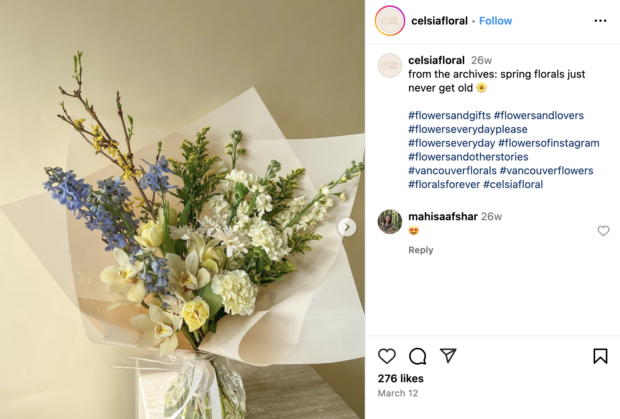Image resolution: width=620 pixels, height=419 pixels.
Task: Advance to the next photo in carousel
Action: tap(347, 227)
